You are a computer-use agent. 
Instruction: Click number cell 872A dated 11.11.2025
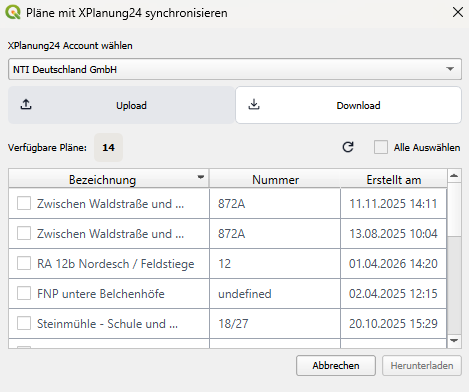tap(275, 203)
